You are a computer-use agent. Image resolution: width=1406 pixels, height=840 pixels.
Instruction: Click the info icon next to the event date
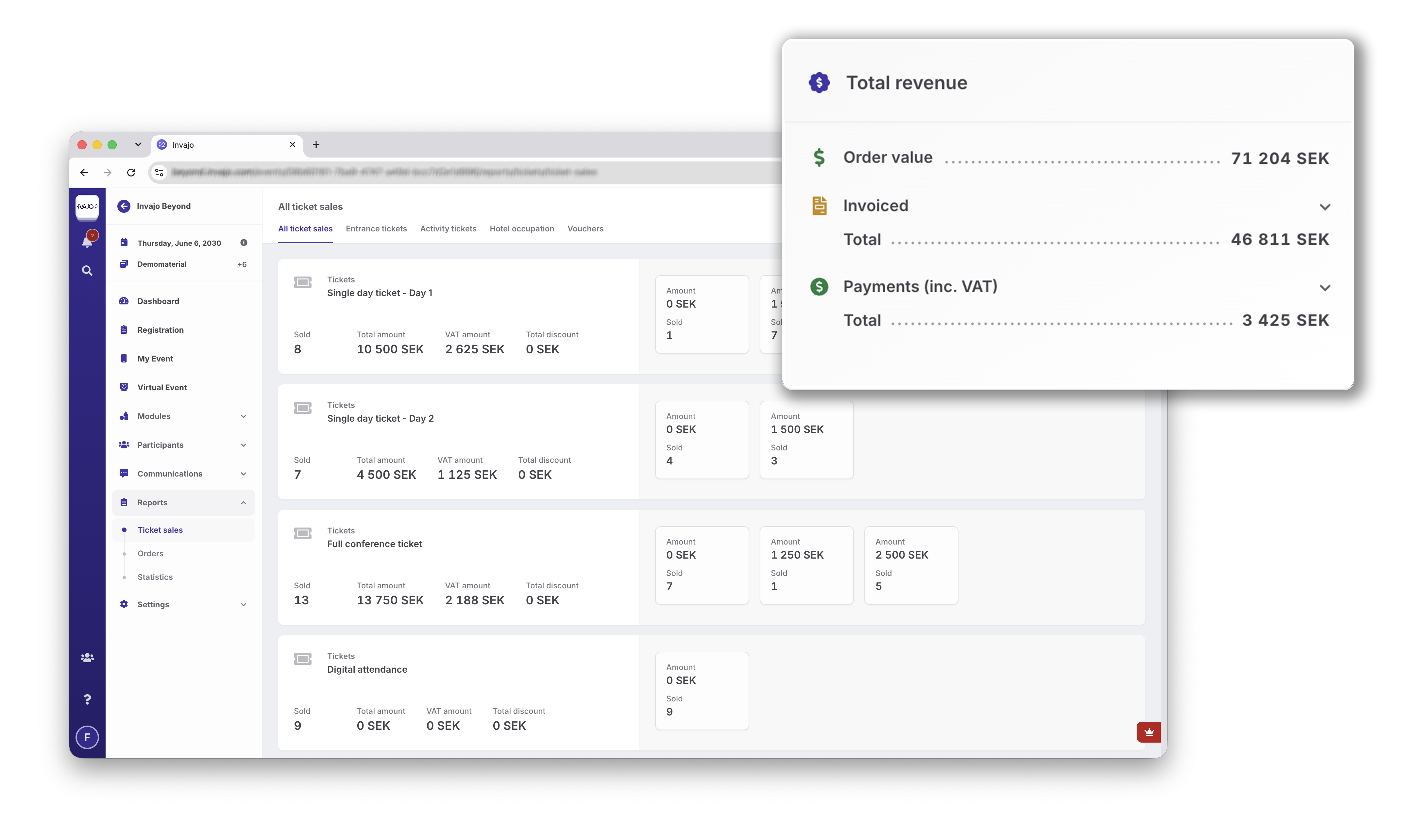pyautogui.click(x=244, y=243)
